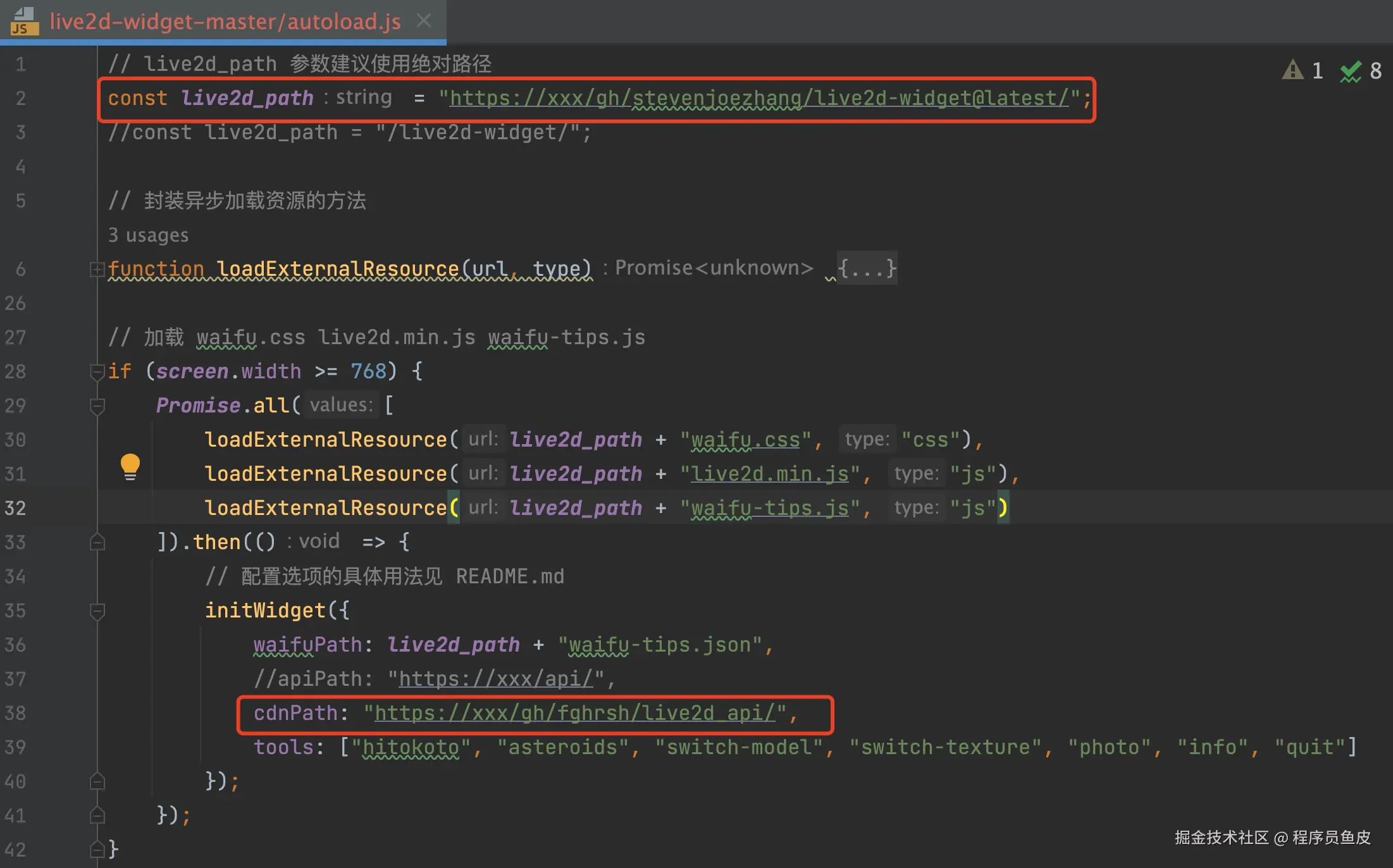Expand the collapsed {...} function body
This screenshot has width=1393, height=868.
[x=866, y=268]
